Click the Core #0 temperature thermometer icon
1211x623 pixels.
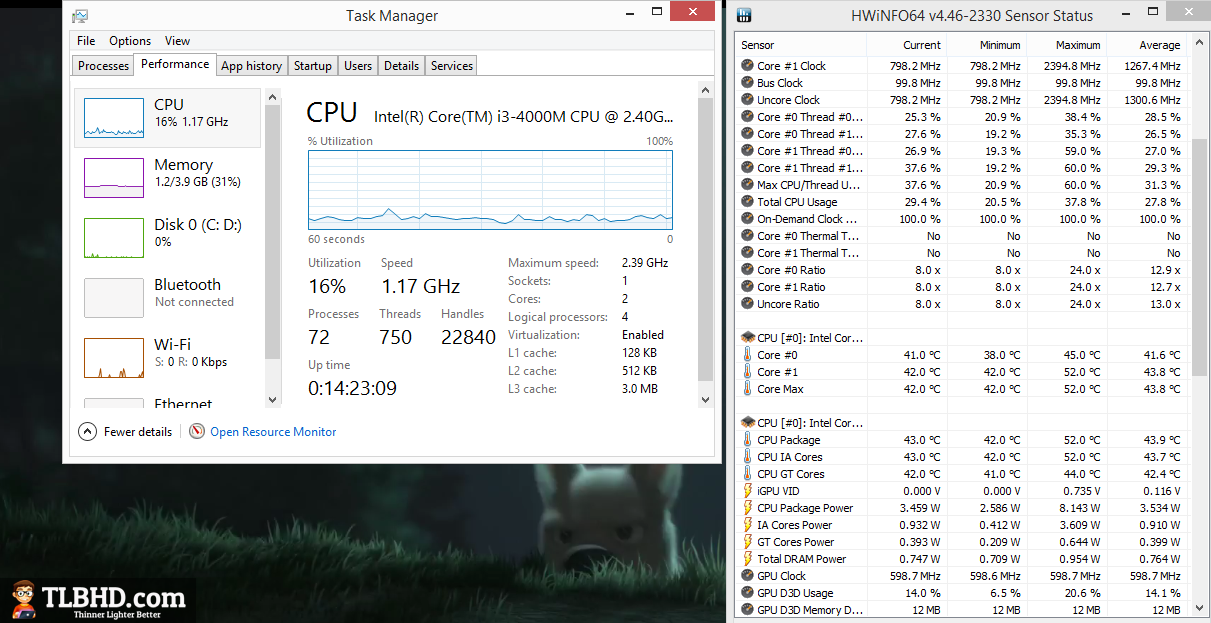tap(747, 355)
